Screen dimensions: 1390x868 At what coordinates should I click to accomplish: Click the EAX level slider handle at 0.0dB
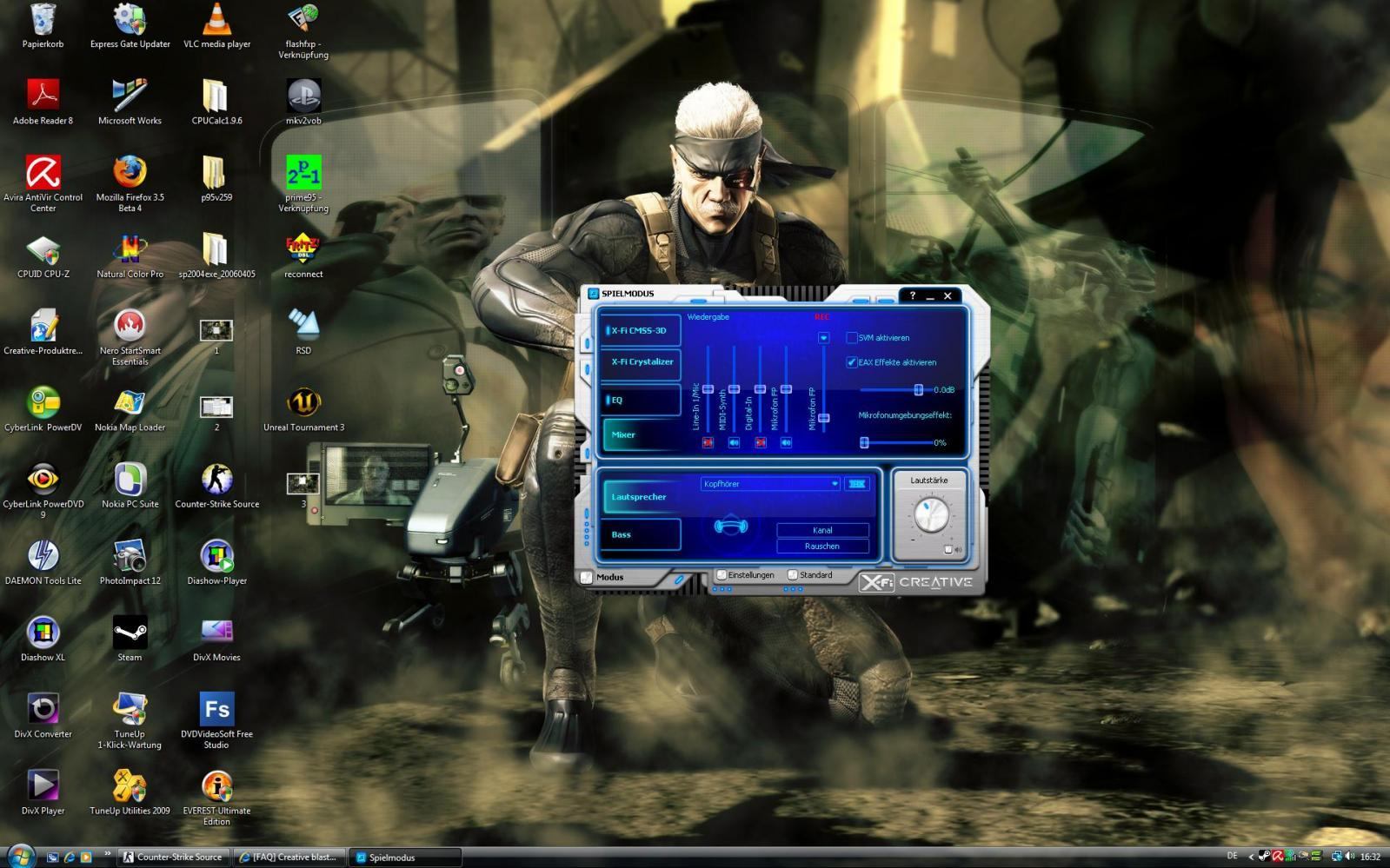coord(918,390)
